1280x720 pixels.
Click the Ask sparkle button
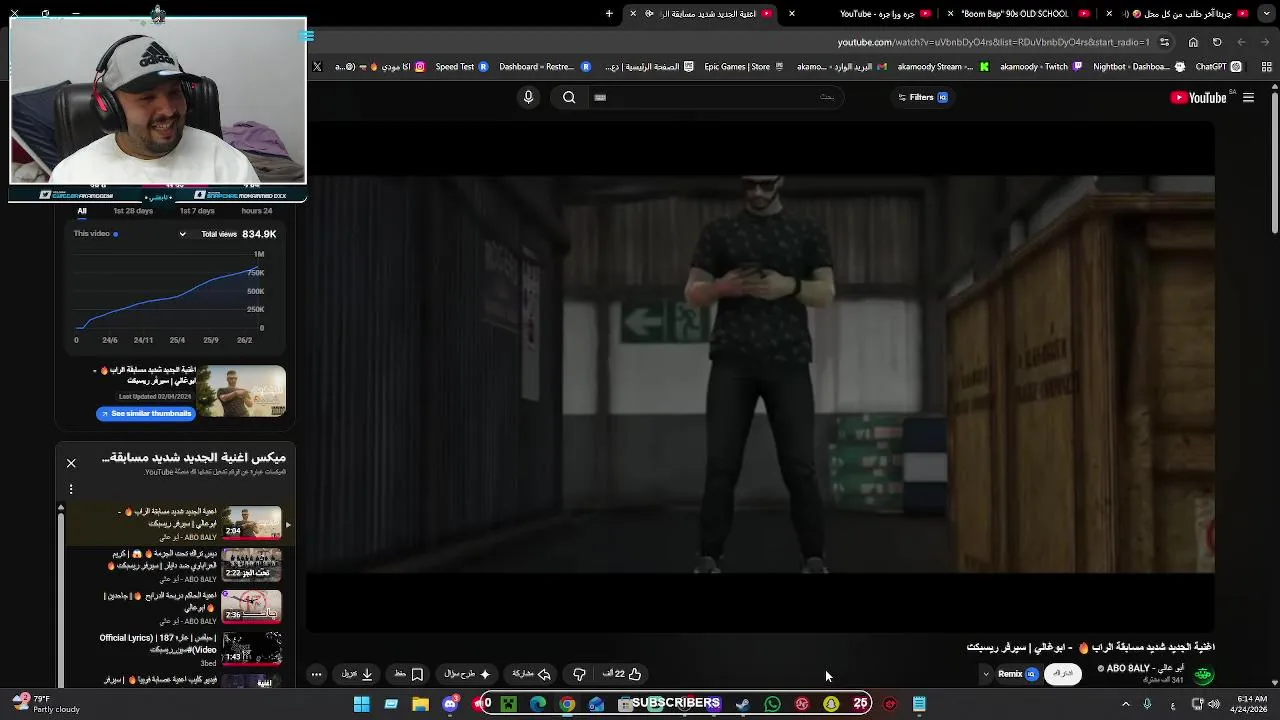coord(467,674)
